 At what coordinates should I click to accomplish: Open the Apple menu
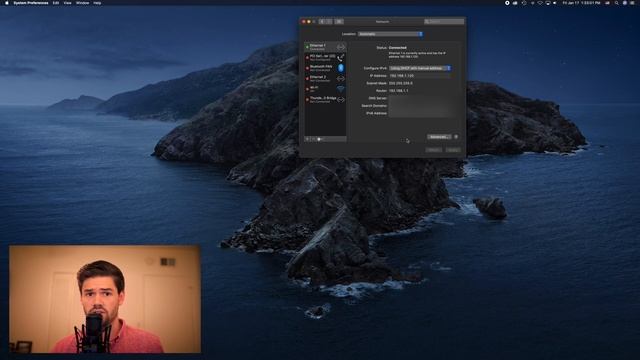coord(7,3)
